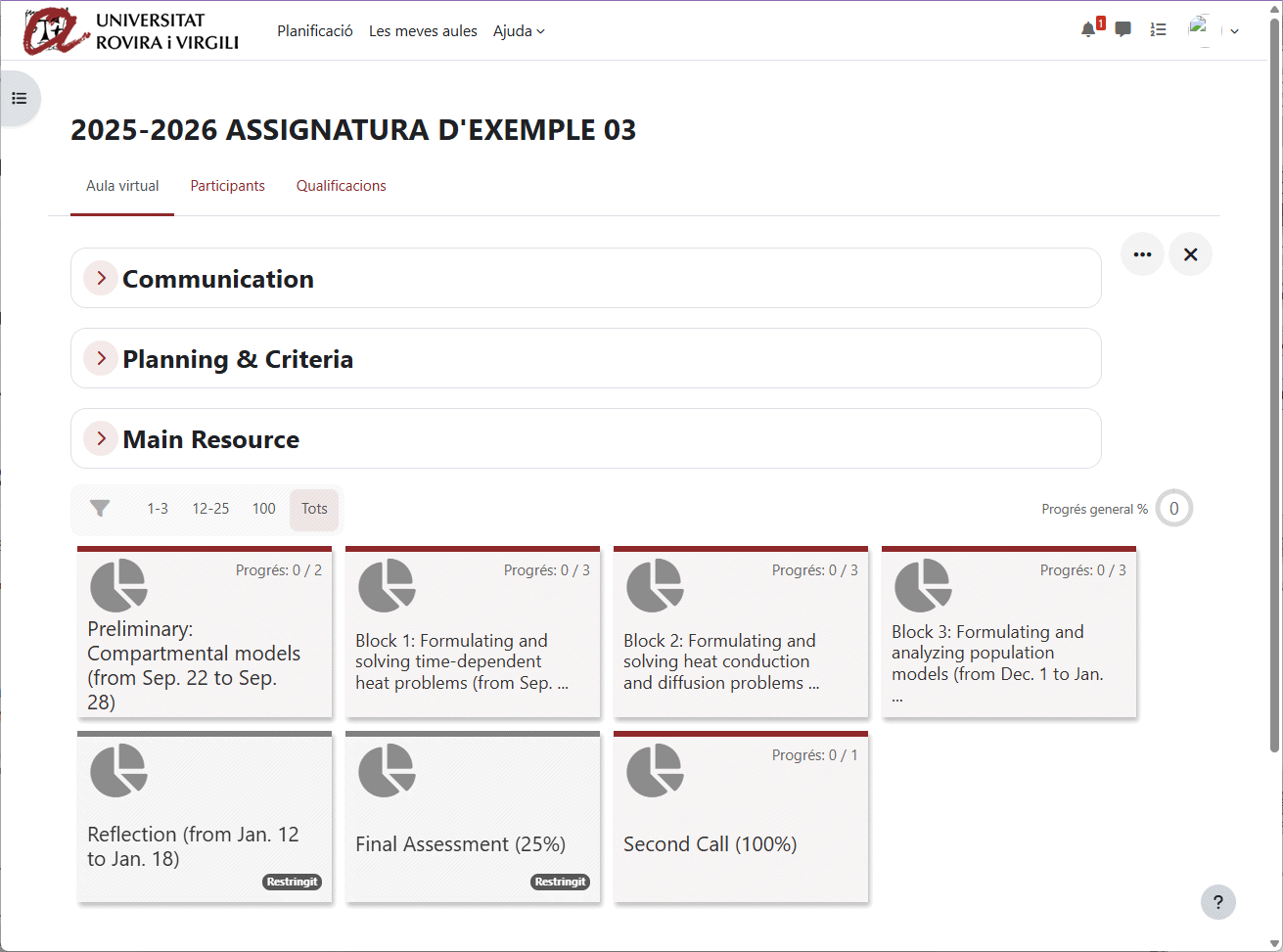Filter tiles to range 1-3
Image resolution: width=1283 pixels, height=952 pixels.
pyautogui.click(x=158, y=509)
